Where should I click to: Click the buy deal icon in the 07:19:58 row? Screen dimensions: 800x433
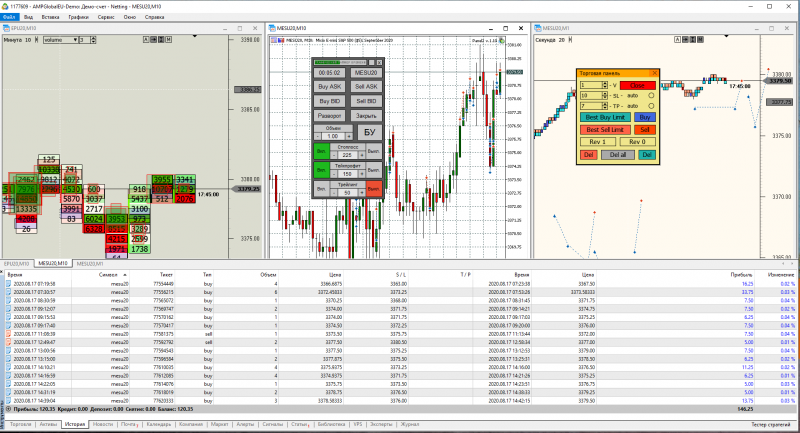tap(8, 284)
